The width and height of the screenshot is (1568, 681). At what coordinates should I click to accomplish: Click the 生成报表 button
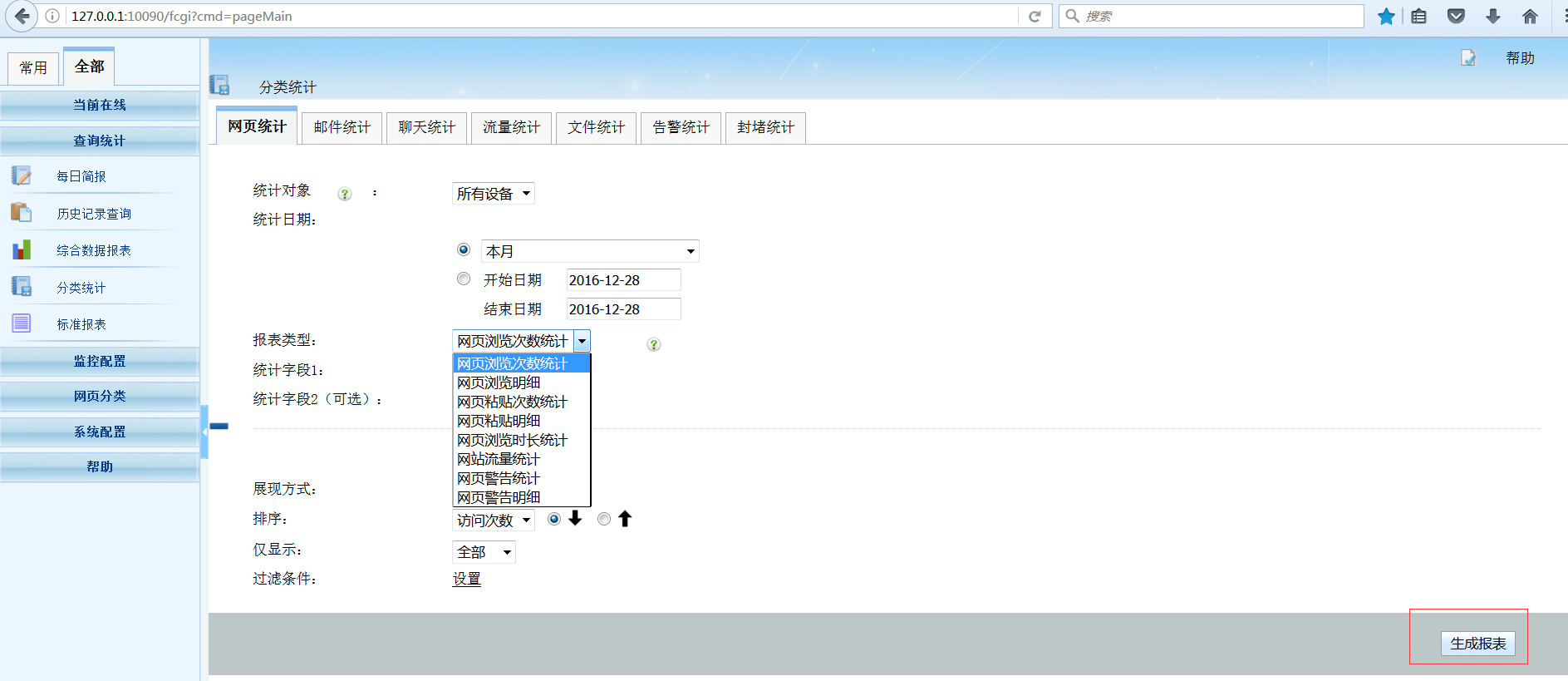[x=1477, y=644]
